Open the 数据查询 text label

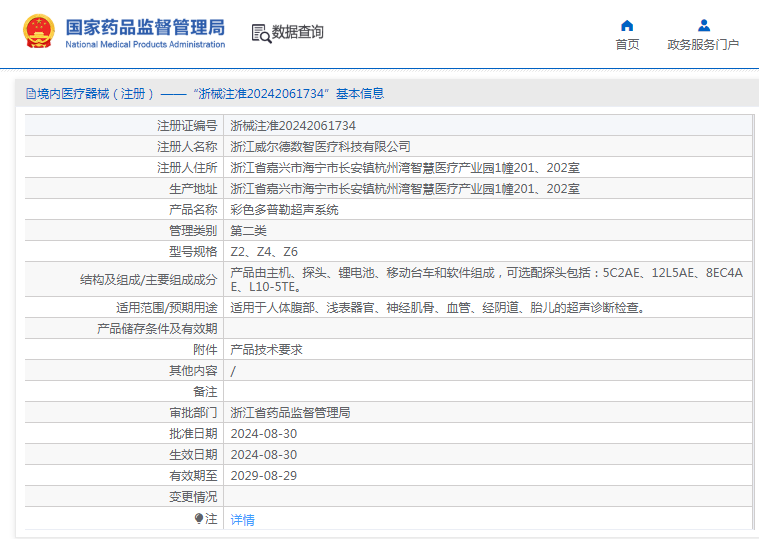pos(298,32)
